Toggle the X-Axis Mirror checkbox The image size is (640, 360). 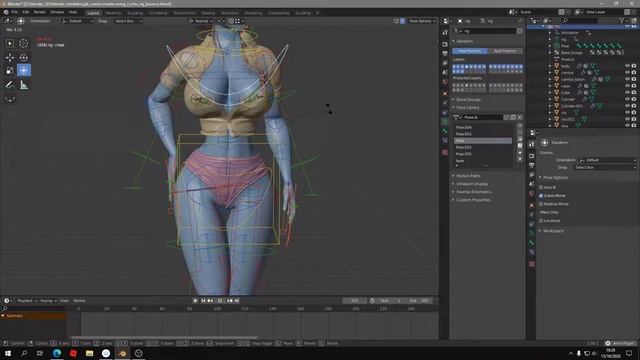click(541, 196)
